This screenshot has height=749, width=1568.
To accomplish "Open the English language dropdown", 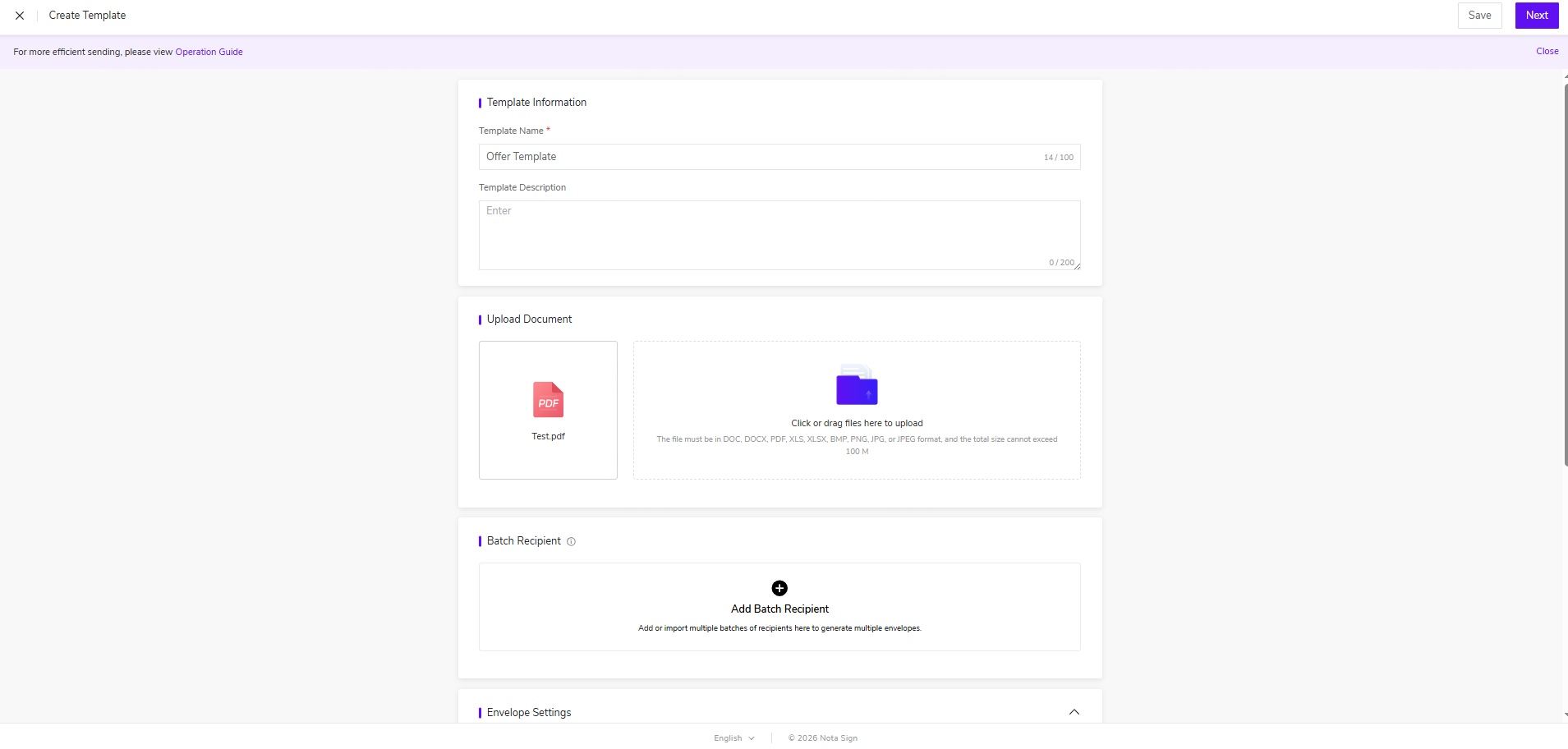I will (x=733, y=738).
